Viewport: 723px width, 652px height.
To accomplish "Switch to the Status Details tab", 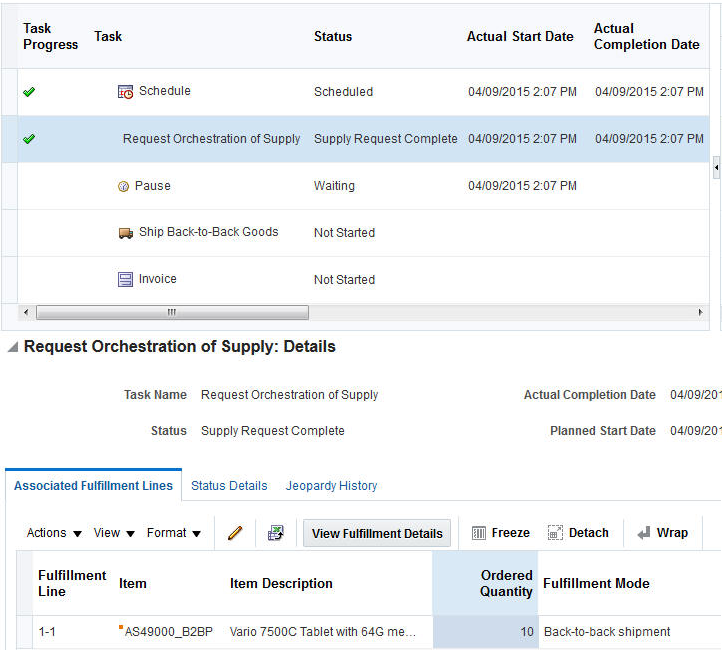I will 229,486.
